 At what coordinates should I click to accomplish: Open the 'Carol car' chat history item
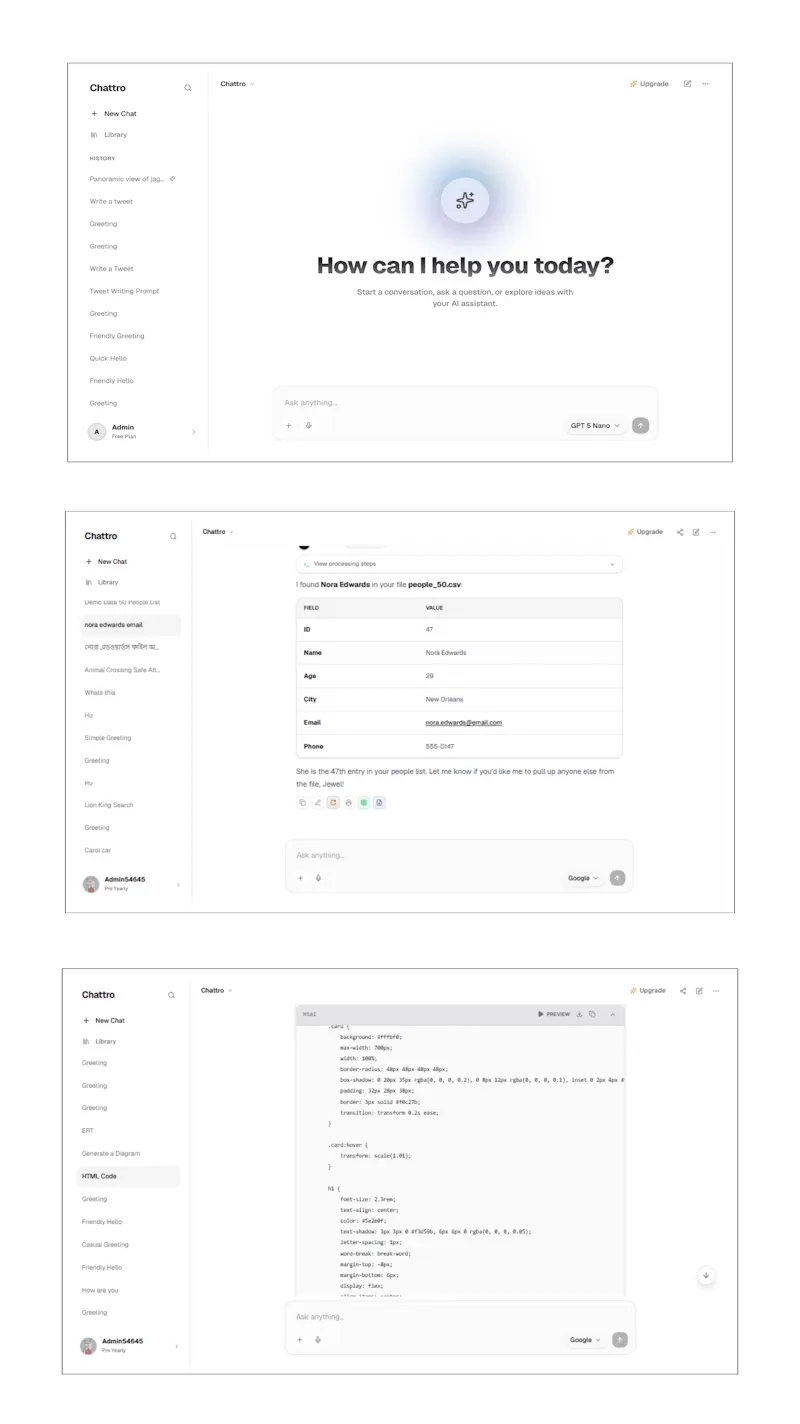pyautogui.click(x=98, y=850)
